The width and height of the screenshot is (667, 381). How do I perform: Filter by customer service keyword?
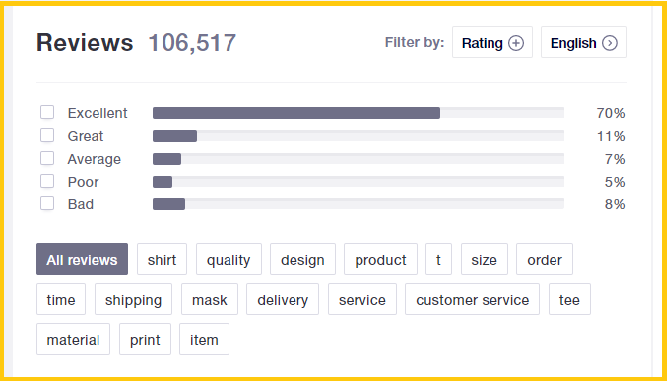(x=472, y=299)
